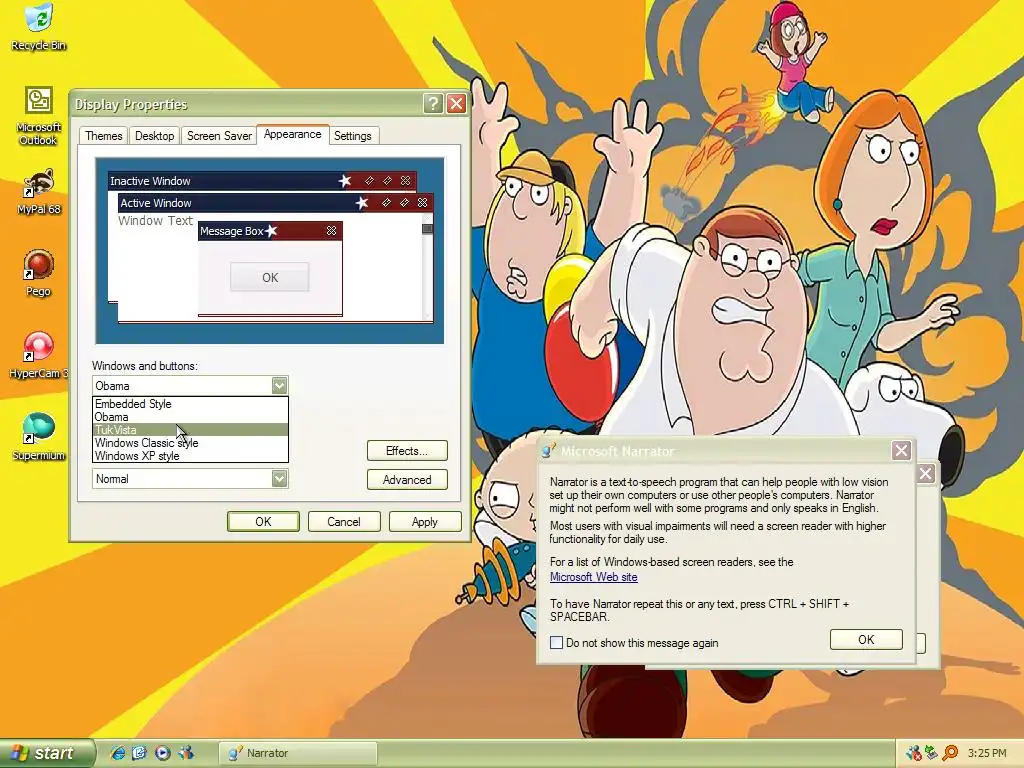Choose TukVista from the style list
Viewport: 1024px width, 768px height.
190,430
